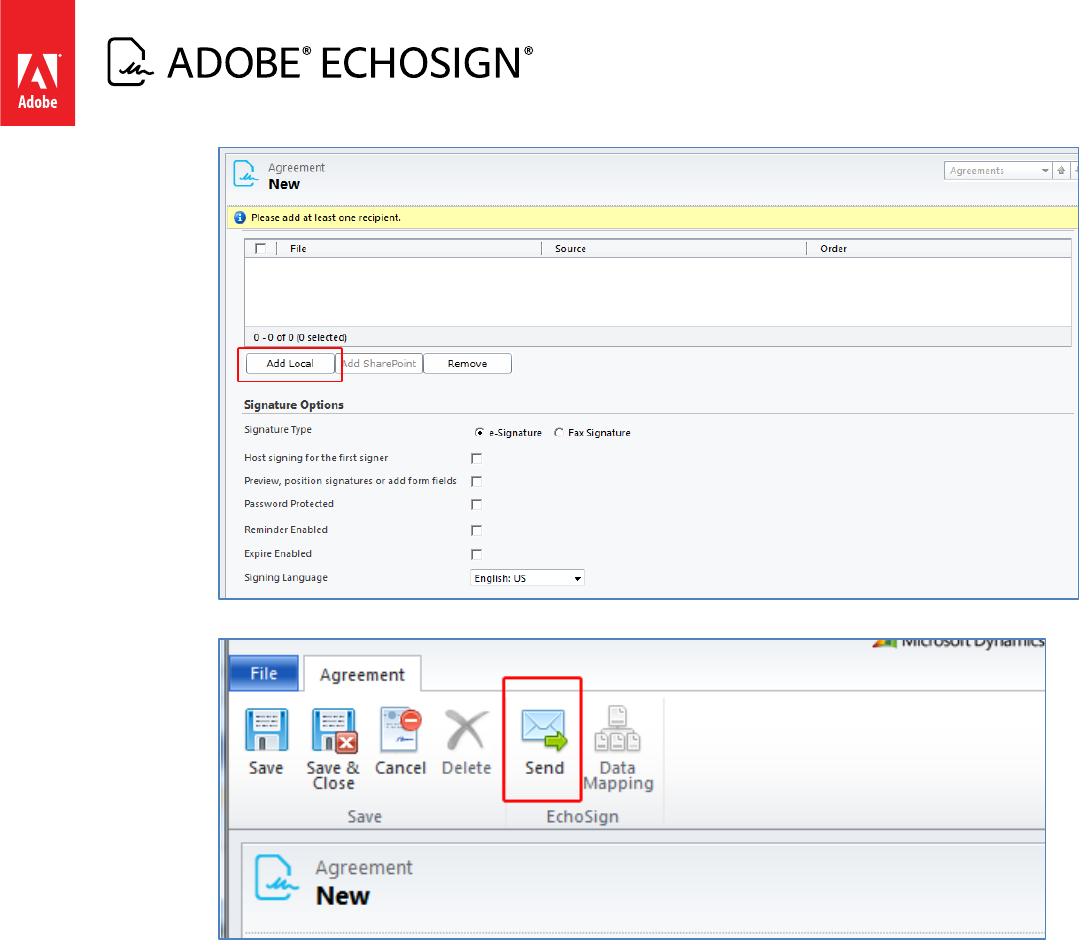Image resolution: width=1079 pixels, height=940 pixels.
Task: Click the Signature Options section heading
Action: click(x=294, y=405)
